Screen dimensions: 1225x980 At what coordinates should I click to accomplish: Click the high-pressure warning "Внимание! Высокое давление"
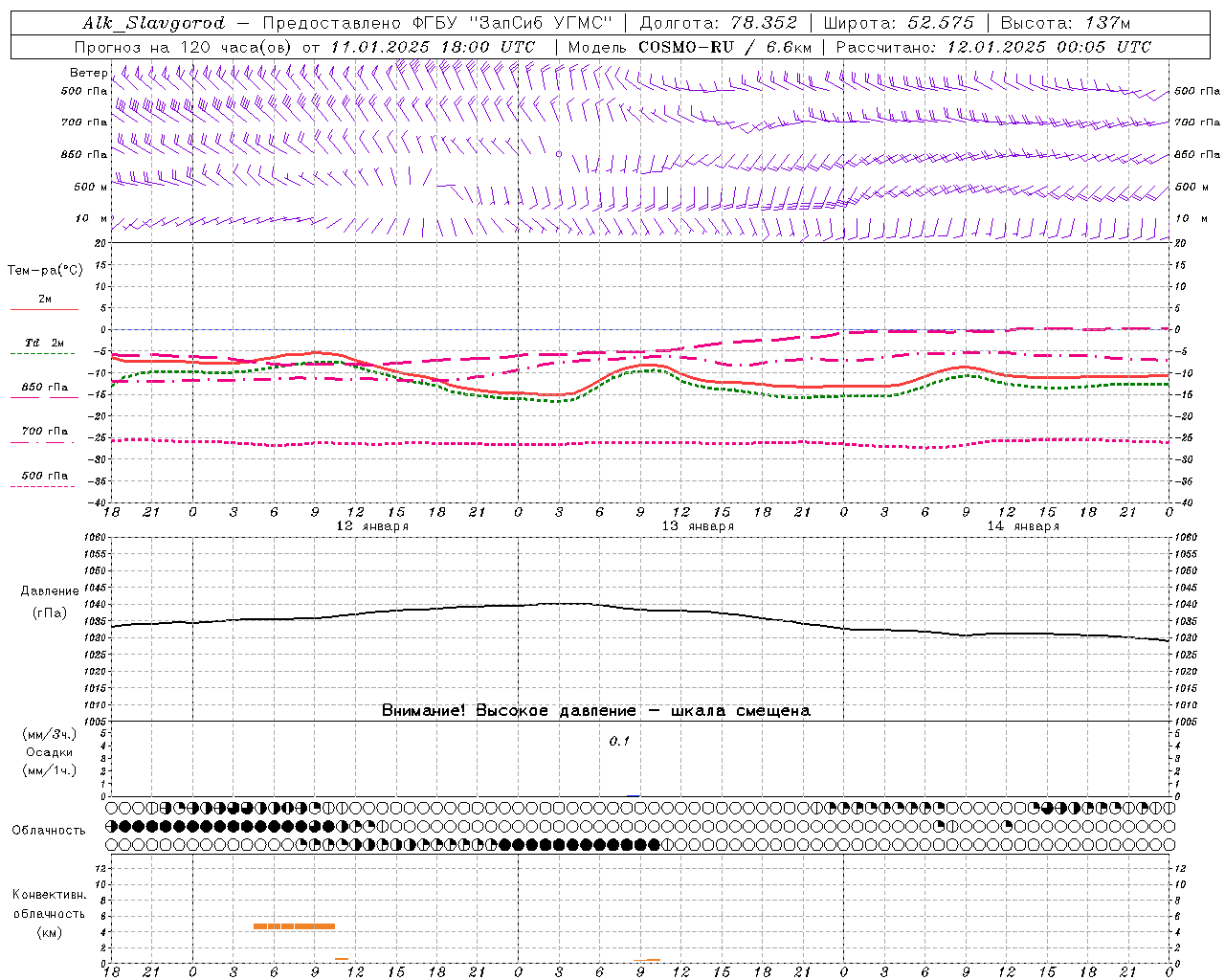(508, 710)
